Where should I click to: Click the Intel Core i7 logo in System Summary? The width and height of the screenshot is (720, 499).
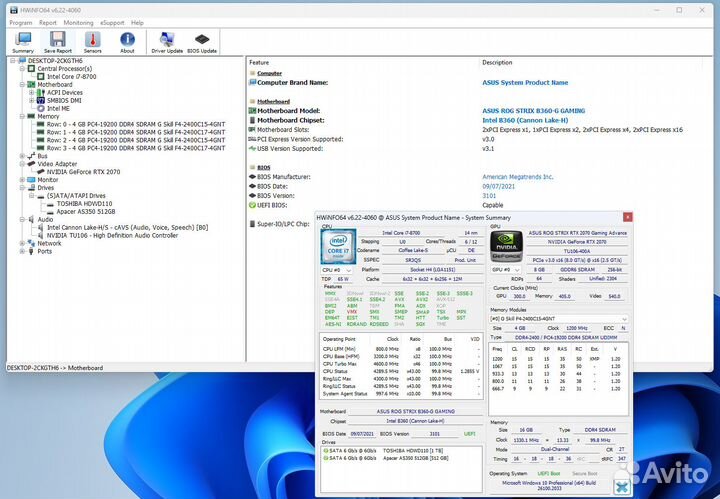point(338,247)
